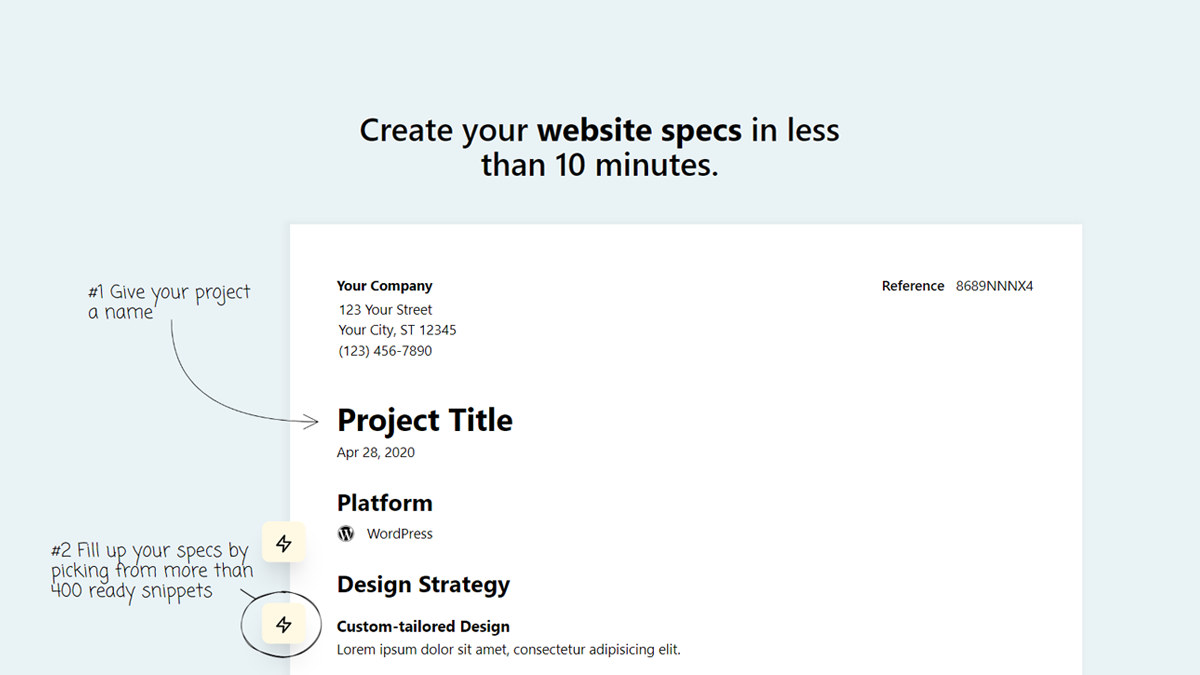The image size is (1200, 675).
Task: Click the Custom-tailored Design subheading
Action: point(423,627)
